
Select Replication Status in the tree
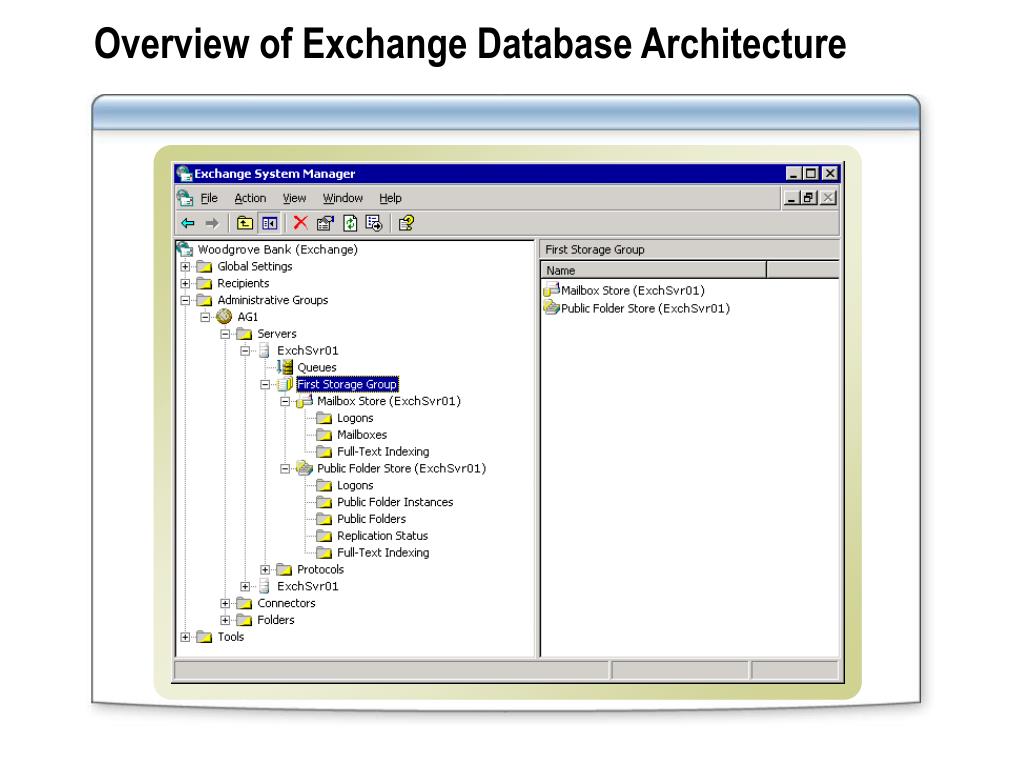pyautogui.click(x=383, y=536)
